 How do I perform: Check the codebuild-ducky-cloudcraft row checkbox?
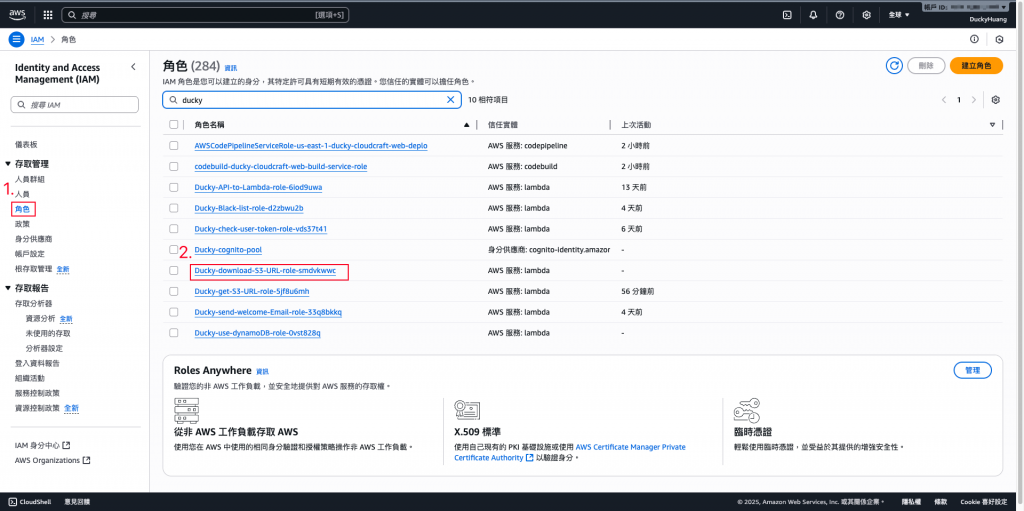point(174,167)
